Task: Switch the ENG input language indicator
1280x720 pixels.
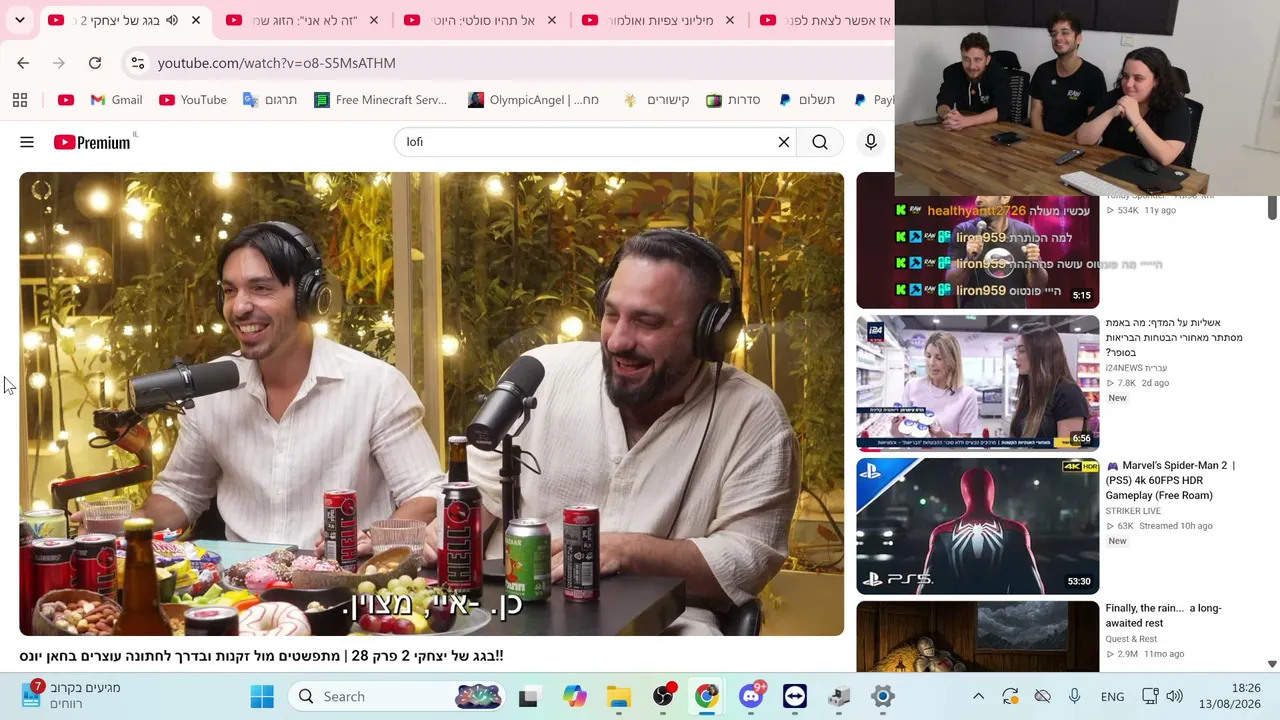Action: [1112, 697]
